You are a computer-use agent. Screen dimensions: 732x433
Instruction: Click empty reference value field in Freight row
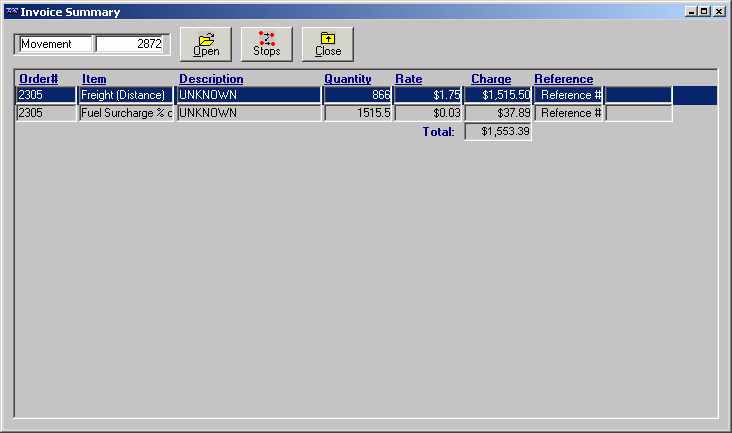pos(639,95)
